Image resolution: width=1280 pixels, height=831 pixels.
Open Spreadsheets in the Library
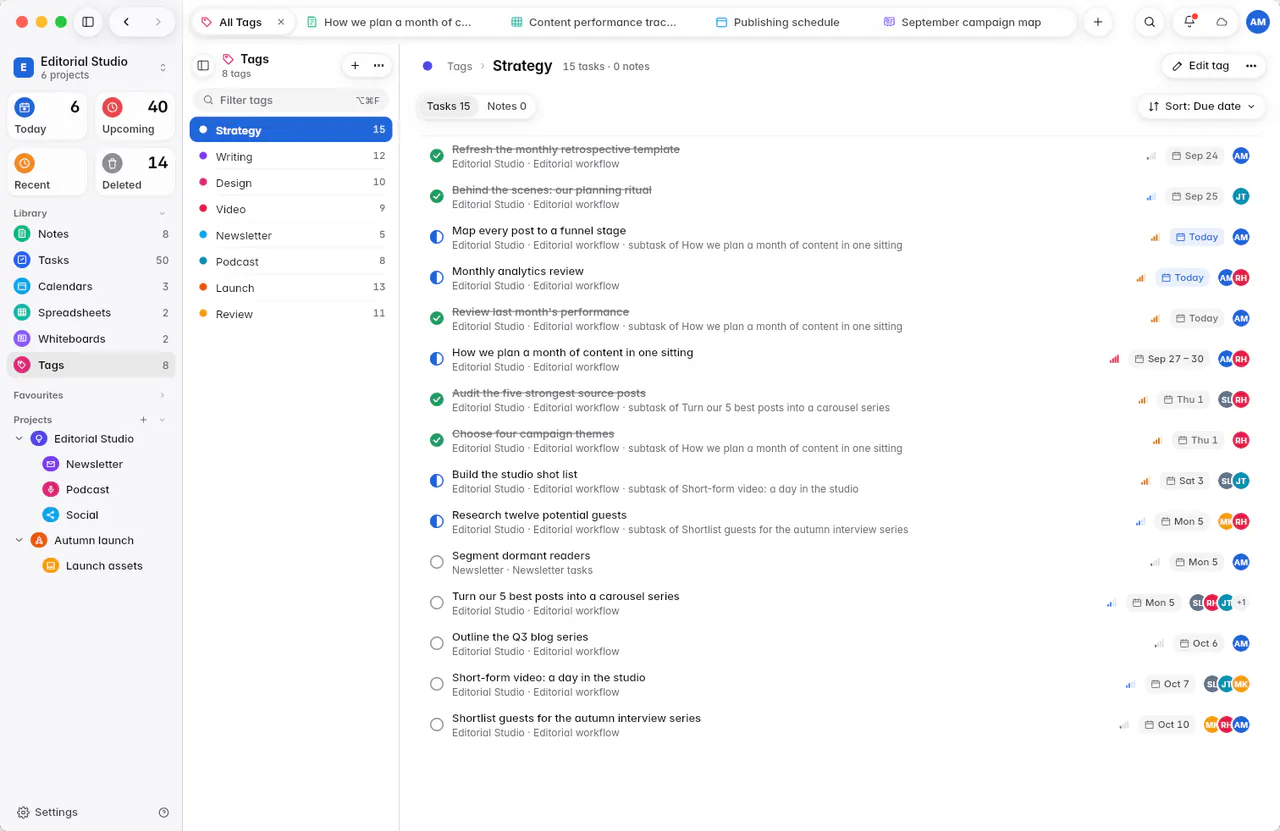coord(91,313)
